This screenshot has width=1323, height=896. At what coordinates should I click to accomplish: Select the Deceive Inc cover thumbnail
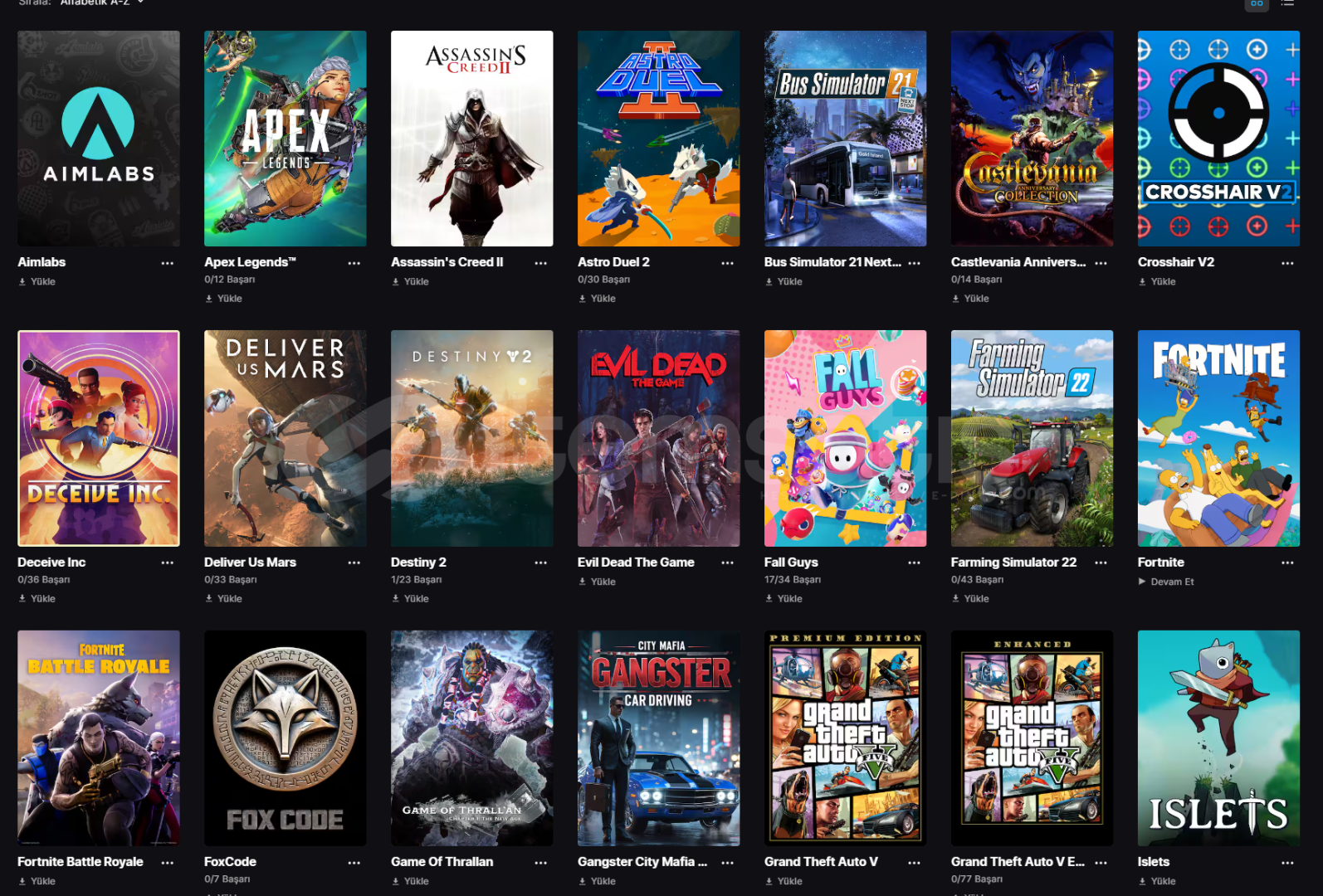(x=99, y=438)
